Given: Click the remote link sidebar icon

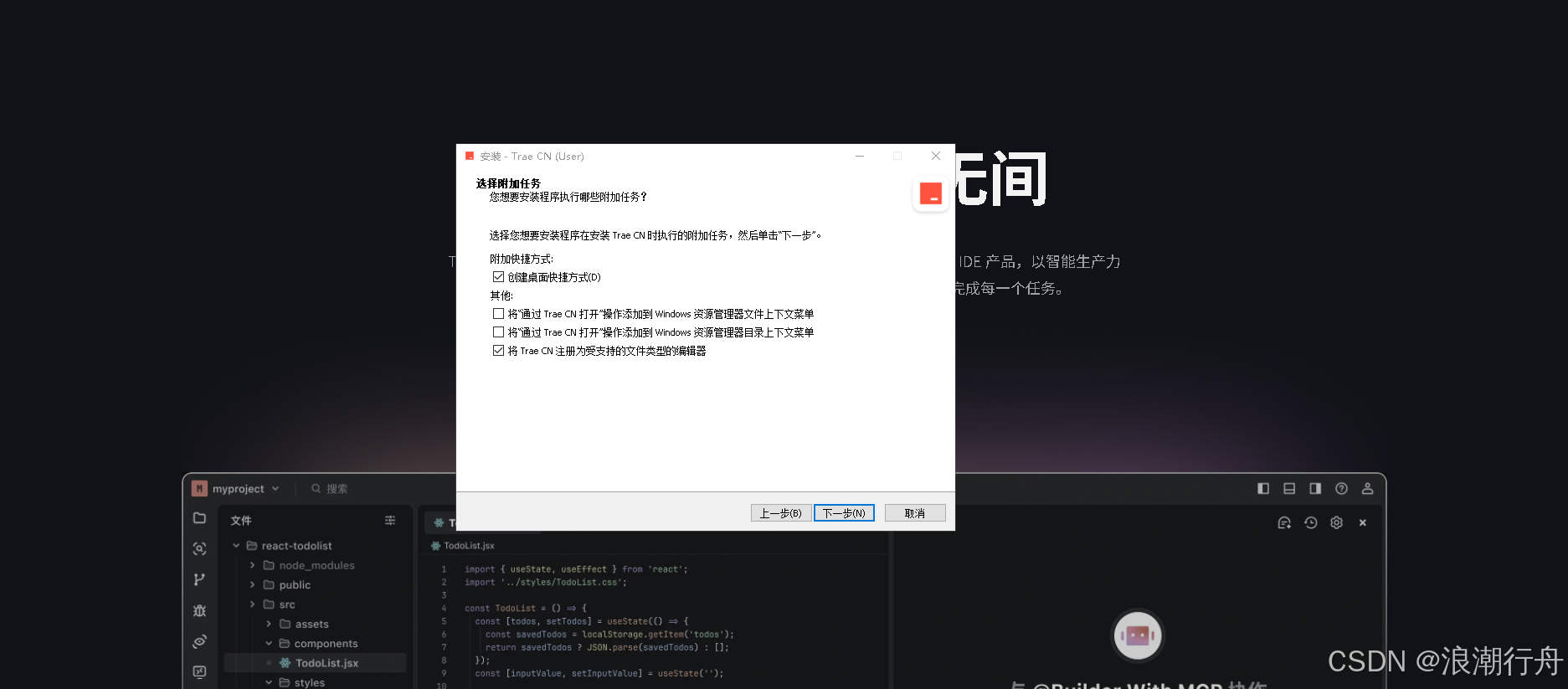Looking at the screenshot, I should pyautogui.click(x=199, y=641).
